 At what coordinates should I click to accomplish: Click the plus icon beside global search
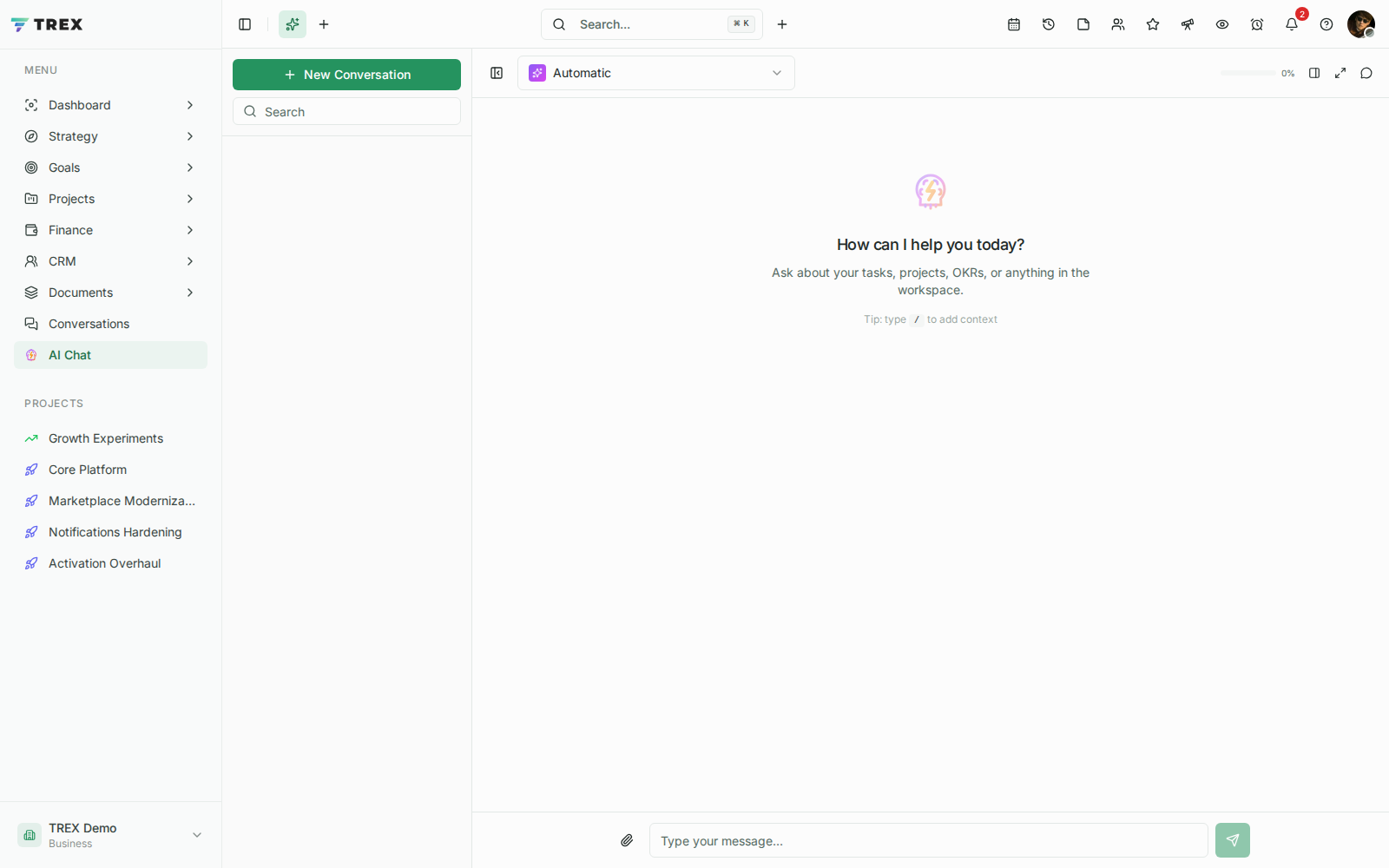click(x=782, y=24)
